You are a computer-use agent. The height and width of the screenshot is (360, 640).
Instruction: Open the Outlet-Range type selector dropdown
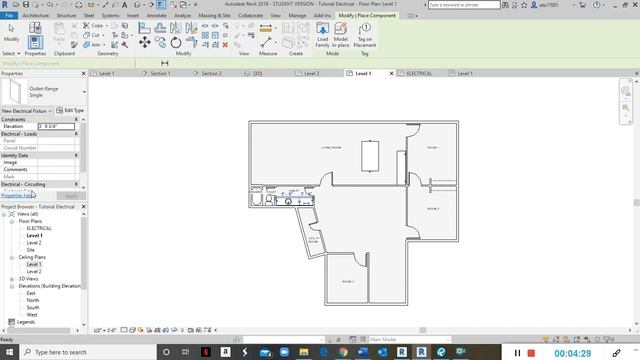pos(84,92)
